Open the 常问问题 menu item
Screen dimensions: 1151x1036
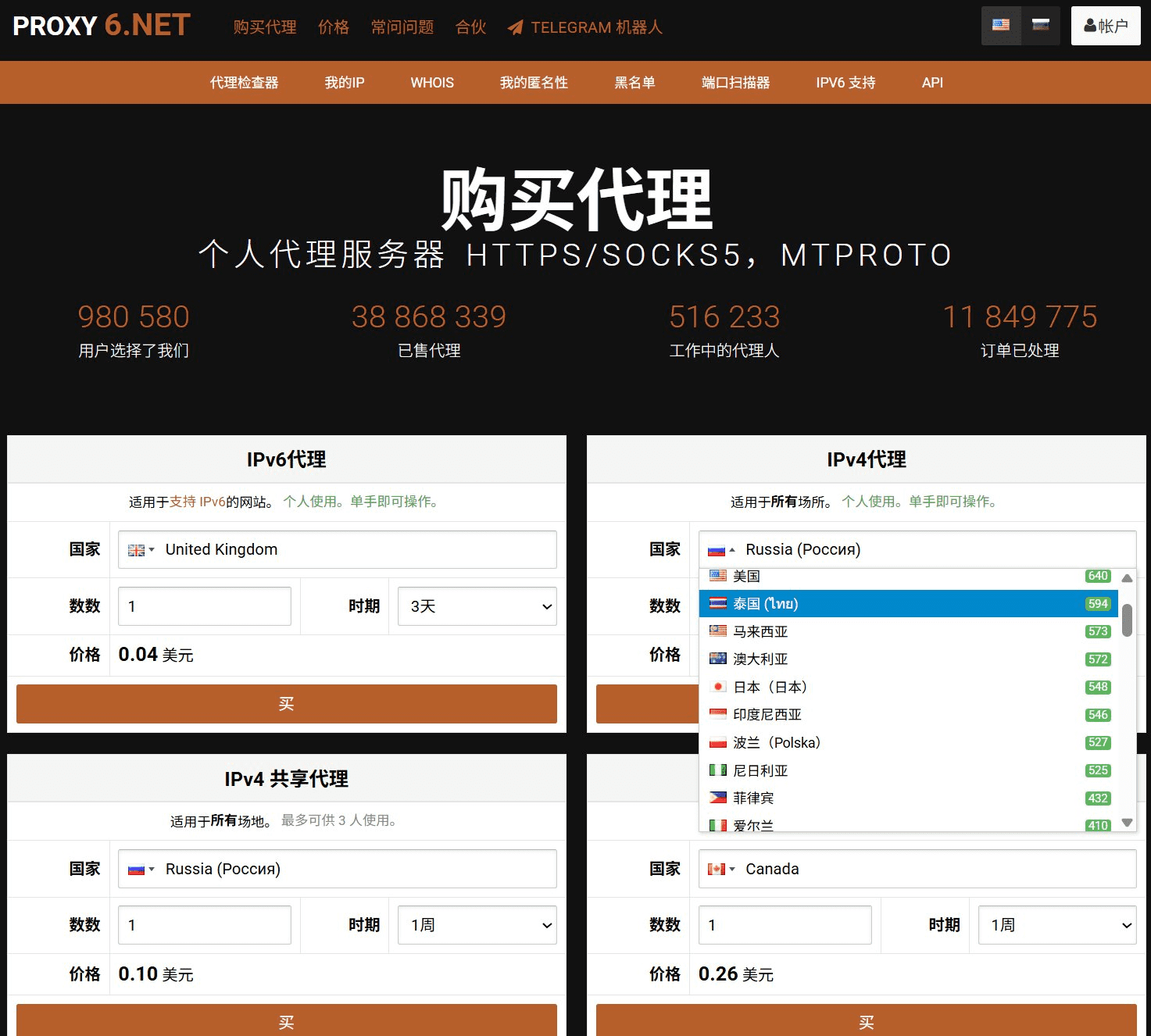point(402,27)
